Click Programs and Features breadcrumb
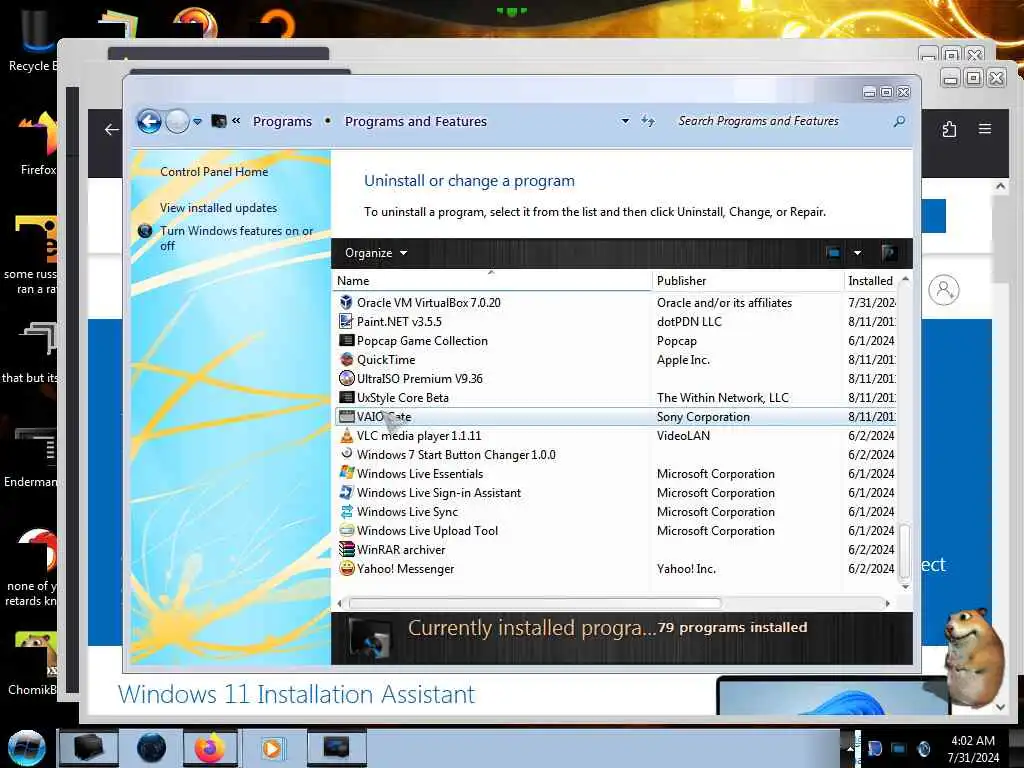 [x=415, y=121]
